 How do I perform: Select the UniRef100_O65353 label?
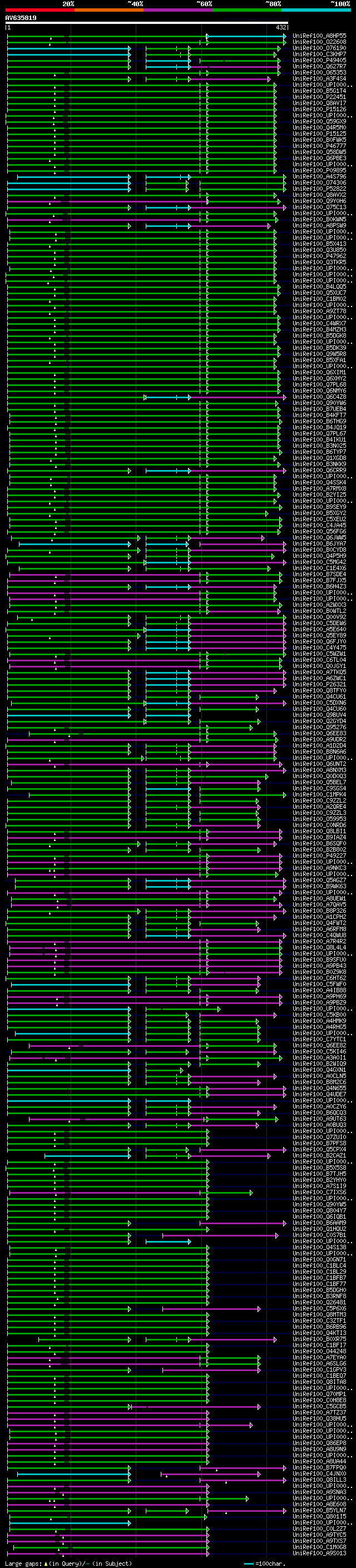click(319, 72)
